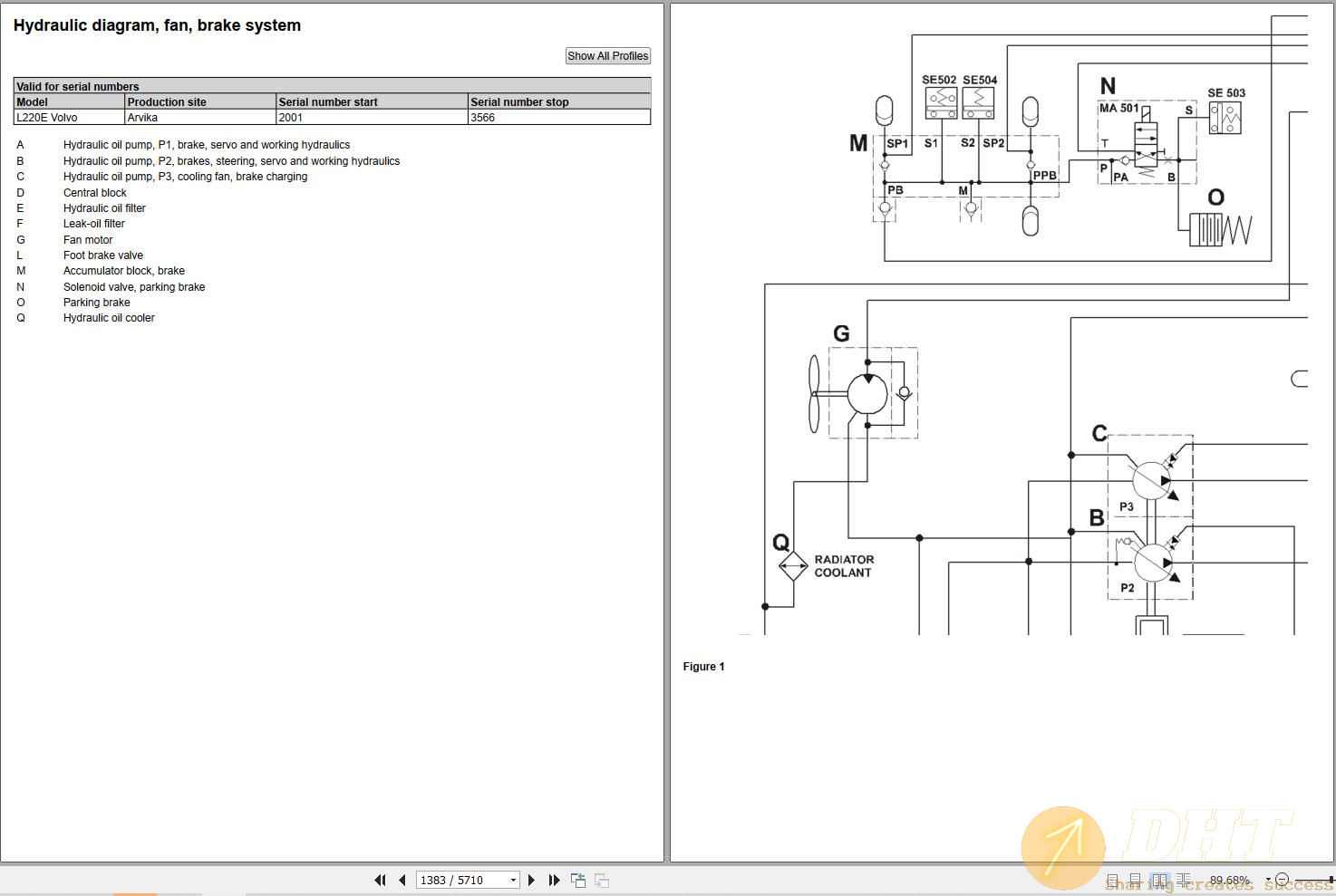Click the Show All Profiles button
Screen dimensions: 1336x896
[608, 55]
